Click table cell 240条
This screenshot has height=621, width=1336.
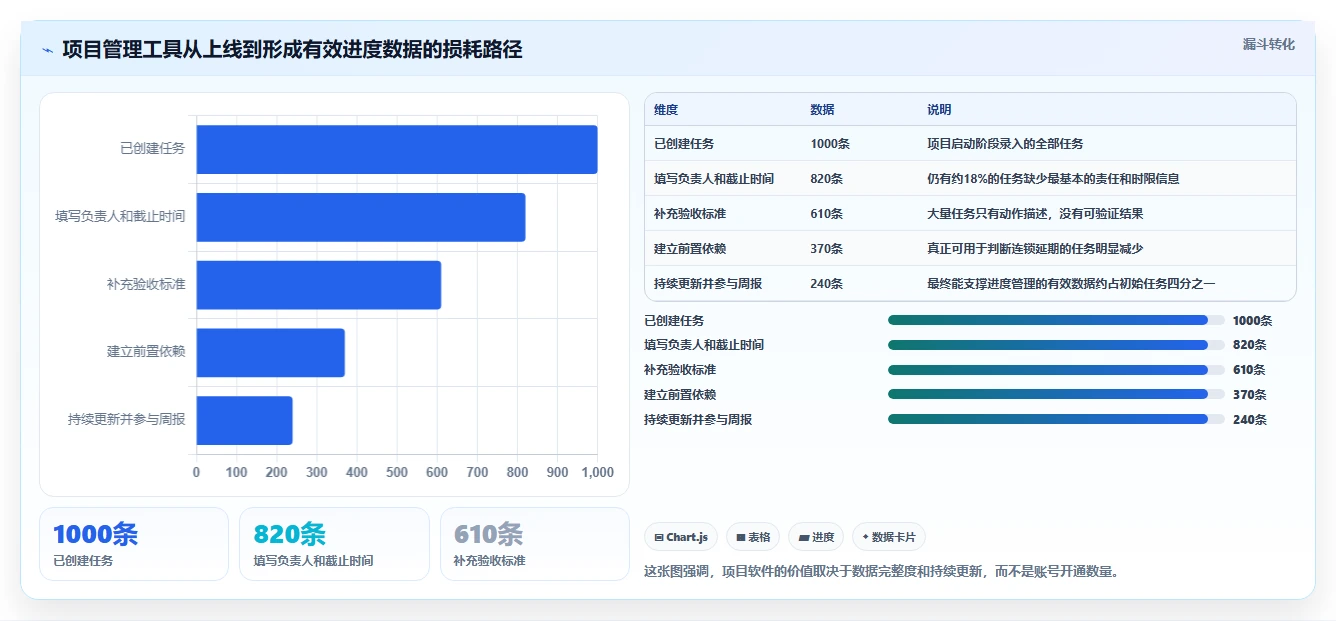pyautogui.click(x=827, y=284)
